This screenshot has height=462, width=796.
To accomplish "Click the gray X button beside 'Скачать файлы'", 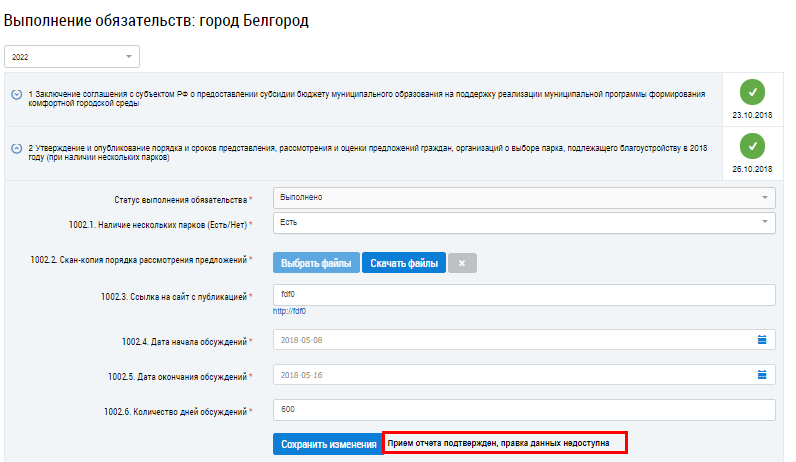I will point(462,263).
